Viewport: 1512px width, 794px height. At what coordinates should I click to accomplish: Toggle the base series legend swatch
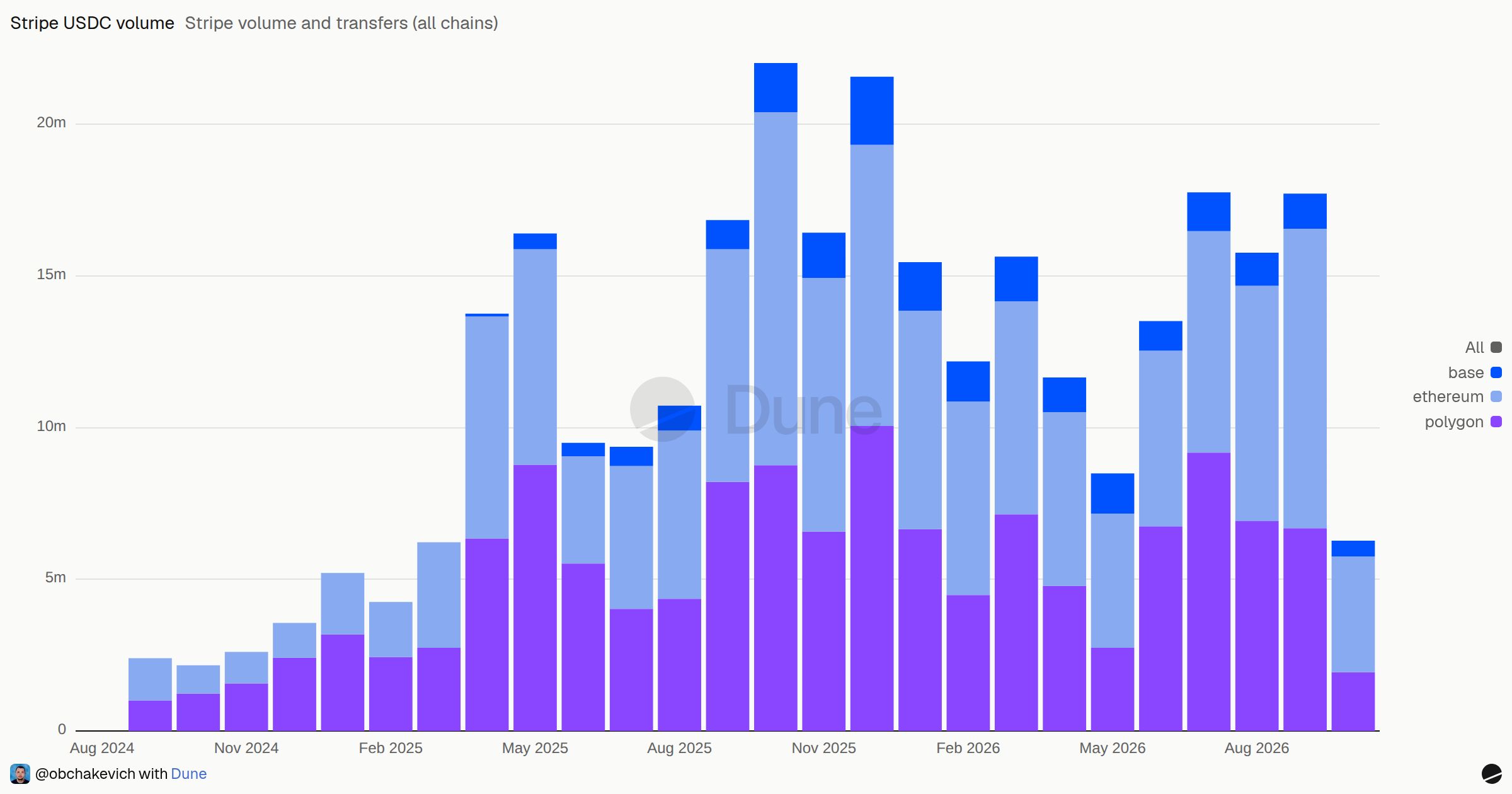point(1496,372)
